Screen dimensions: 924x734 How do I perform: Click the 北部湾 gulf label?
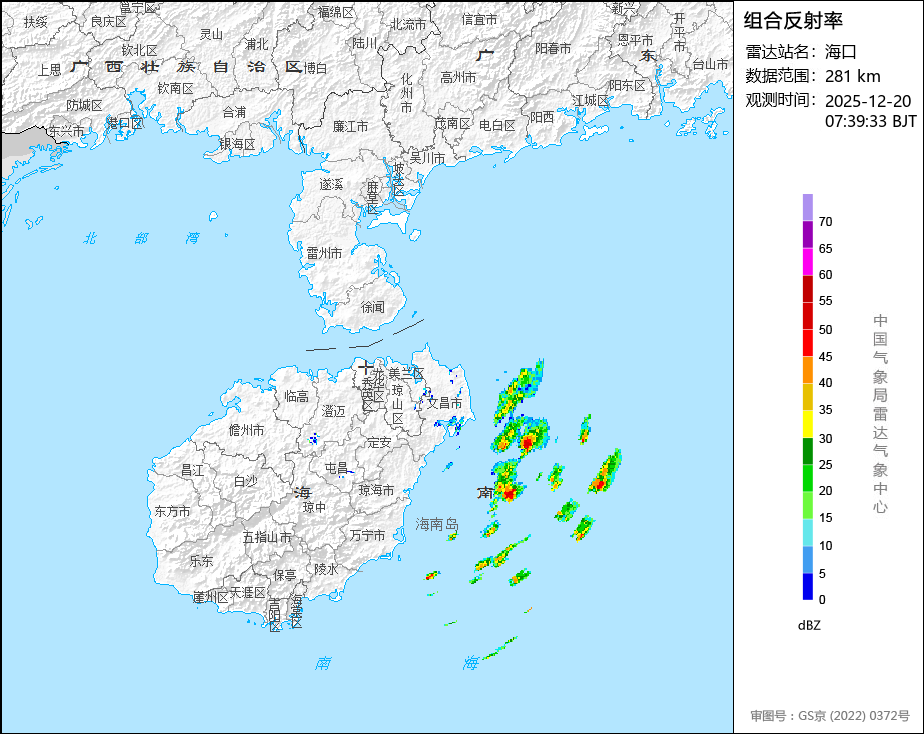point(141,238)
